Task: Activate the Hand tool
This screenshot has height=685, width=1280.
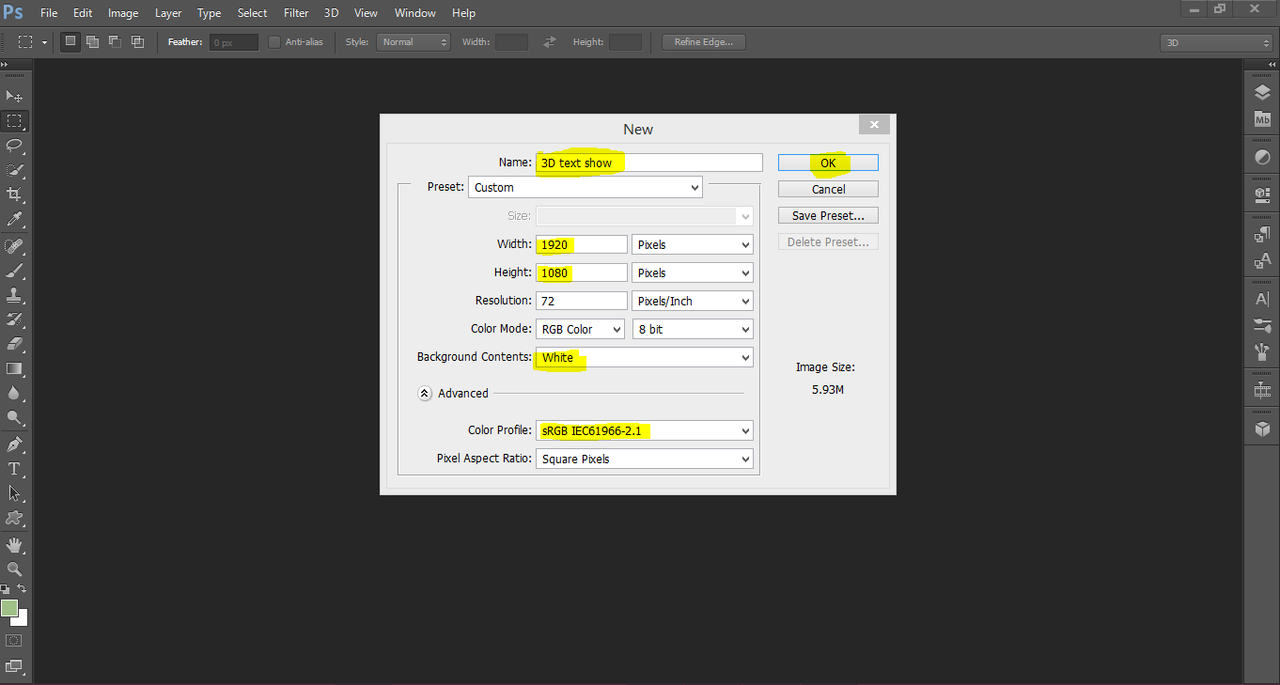Action: coord(14,544)
